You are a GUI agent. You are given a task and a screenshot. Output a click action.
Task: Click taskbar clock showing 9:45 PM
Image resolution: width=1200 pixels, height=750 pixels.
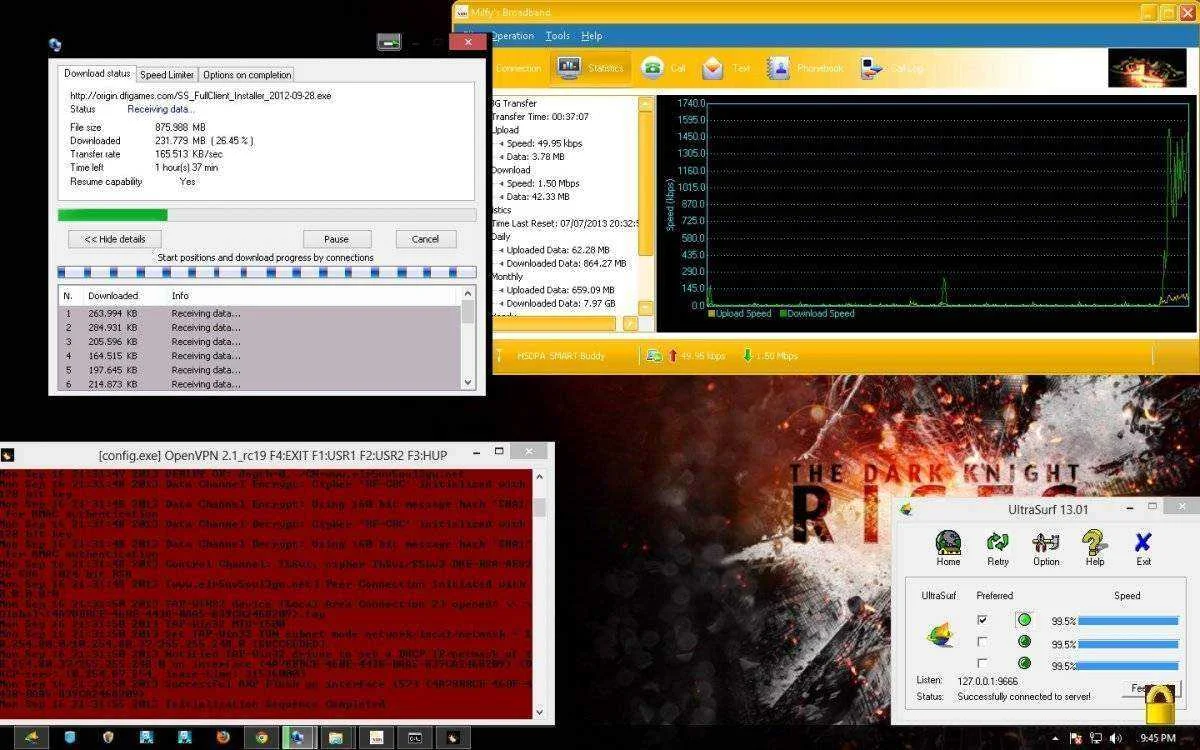[x=1158, y=738]
